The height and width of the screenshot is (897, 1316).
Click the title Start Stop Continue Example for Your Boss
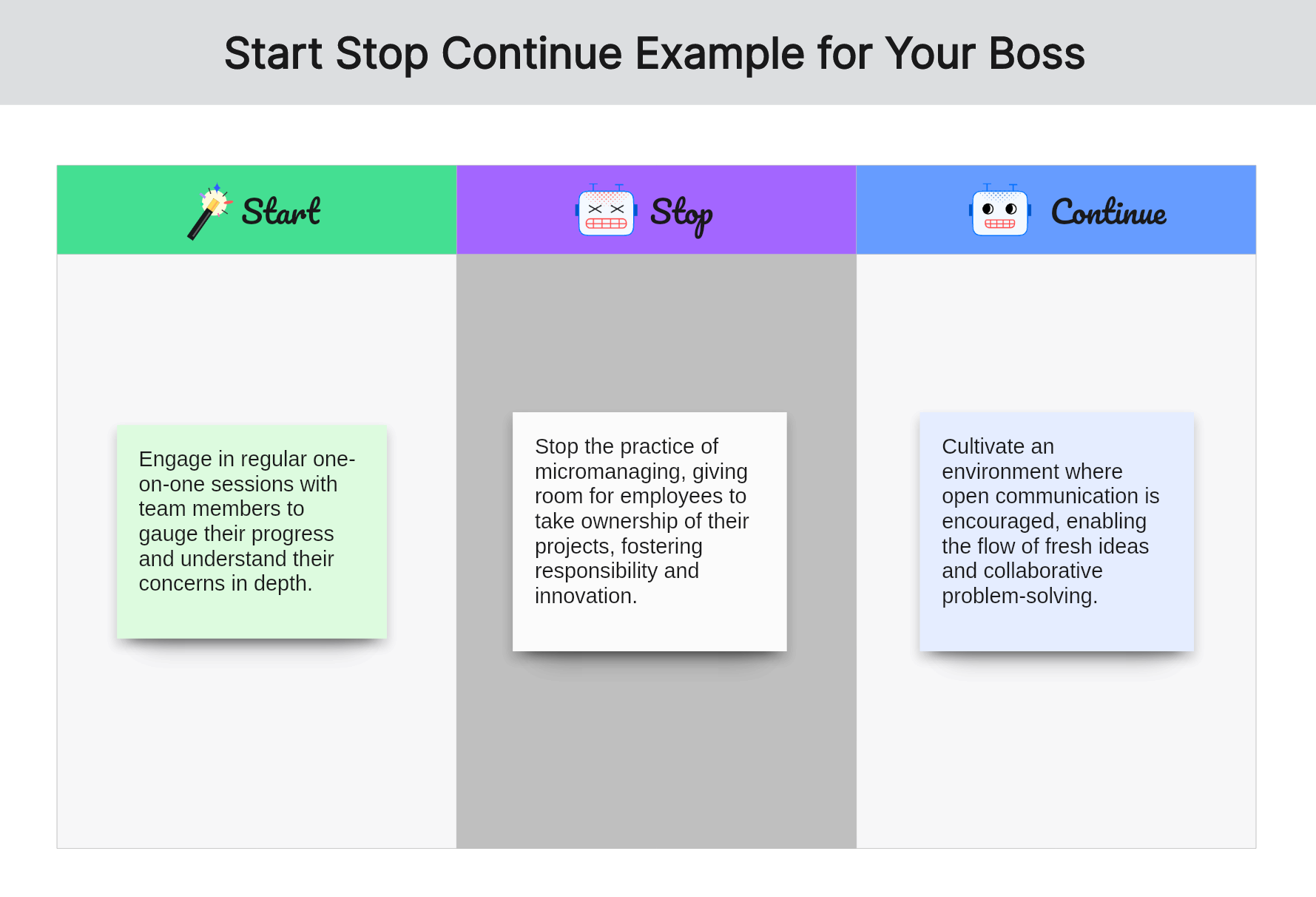click(655, 53)
